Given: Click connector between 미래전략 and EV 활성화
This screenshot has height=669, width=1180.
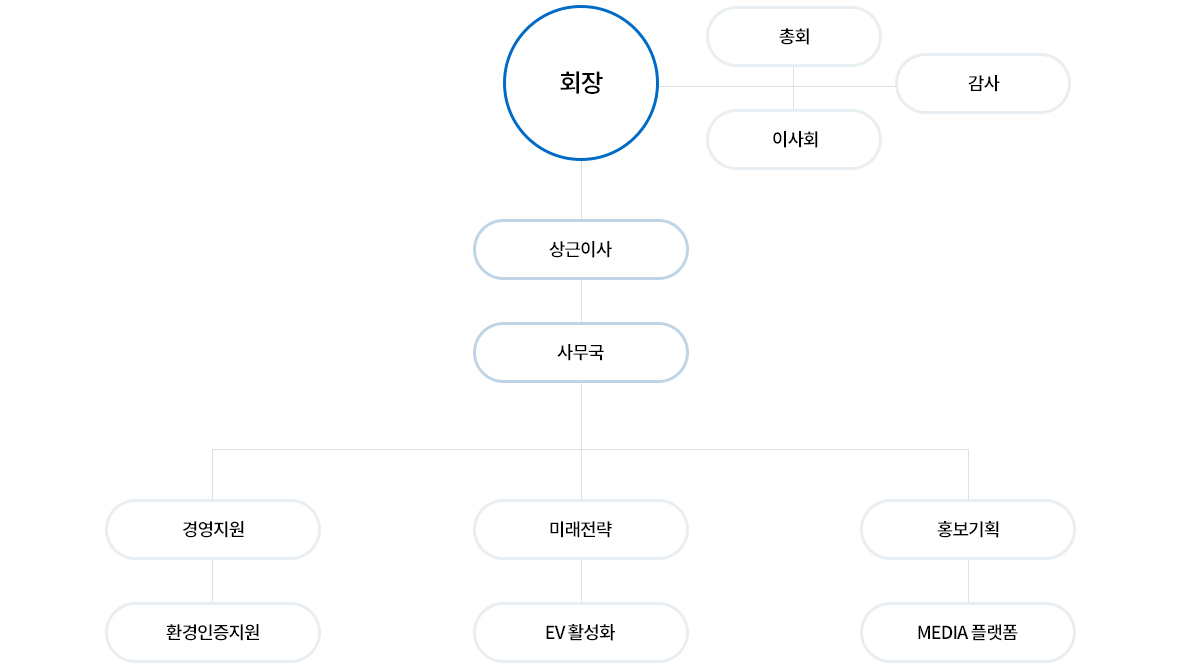Looking at the screenshot, I should coord(581,581).
